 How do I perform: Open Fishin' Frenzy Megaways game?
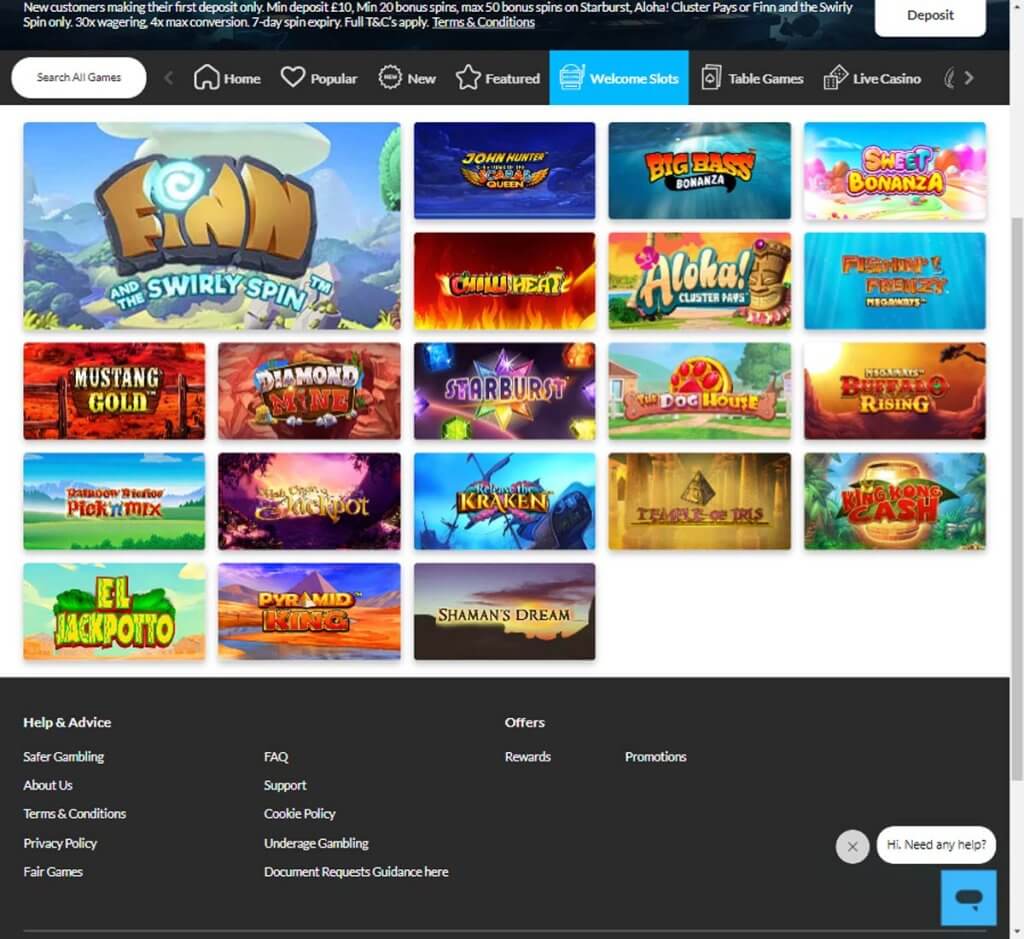click(895, 281)
